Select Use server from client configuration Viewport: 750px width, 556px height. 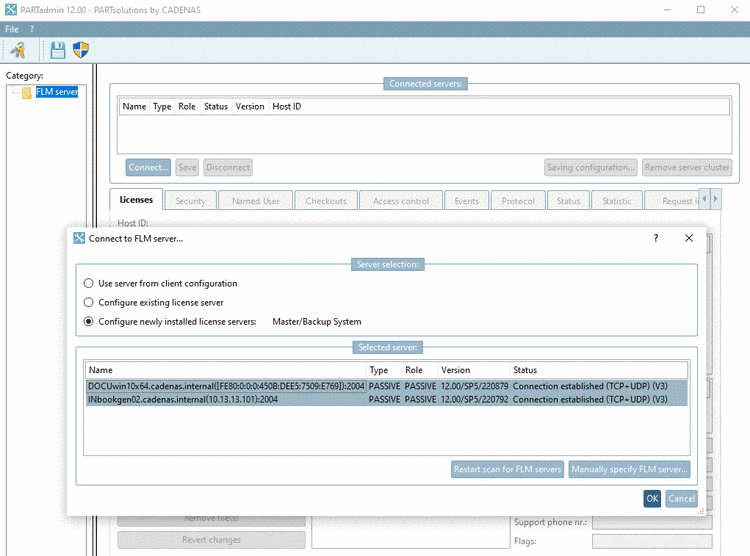[161, 283]
